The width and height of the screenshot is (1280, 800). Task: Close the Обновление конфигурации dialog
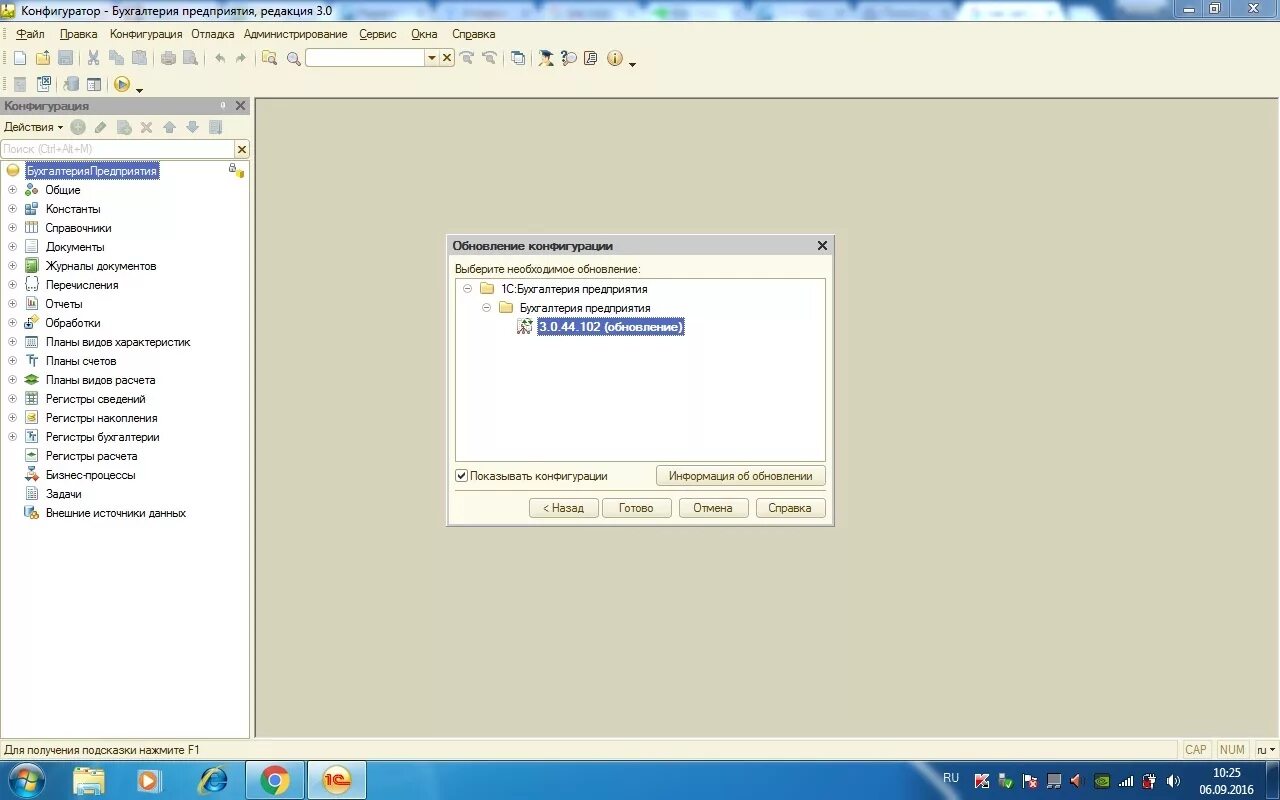[822, 246]
